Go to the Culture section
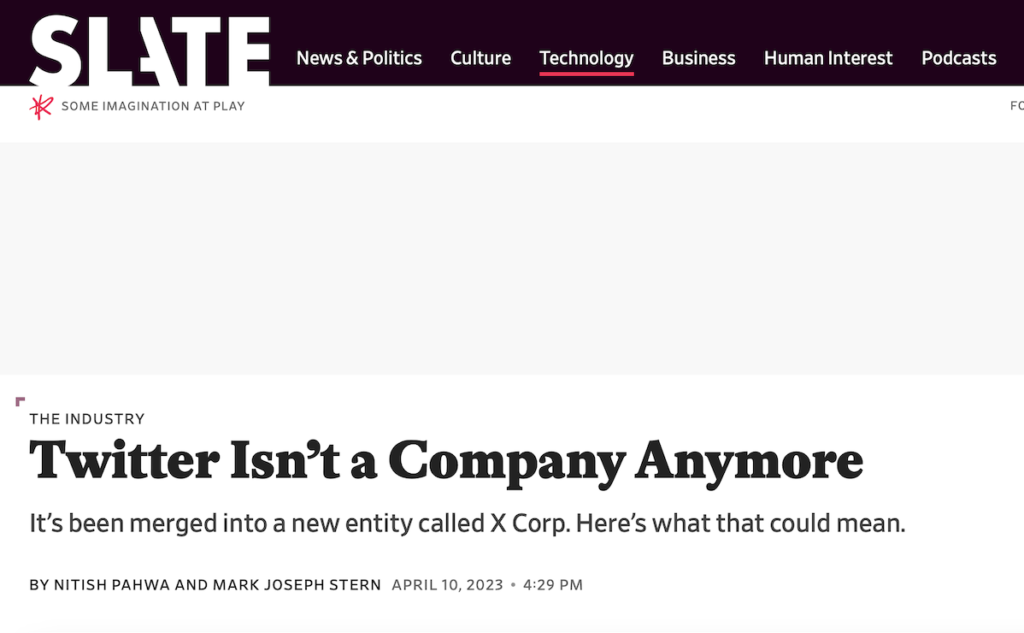The image size is (1024, 633). (481, 58)
